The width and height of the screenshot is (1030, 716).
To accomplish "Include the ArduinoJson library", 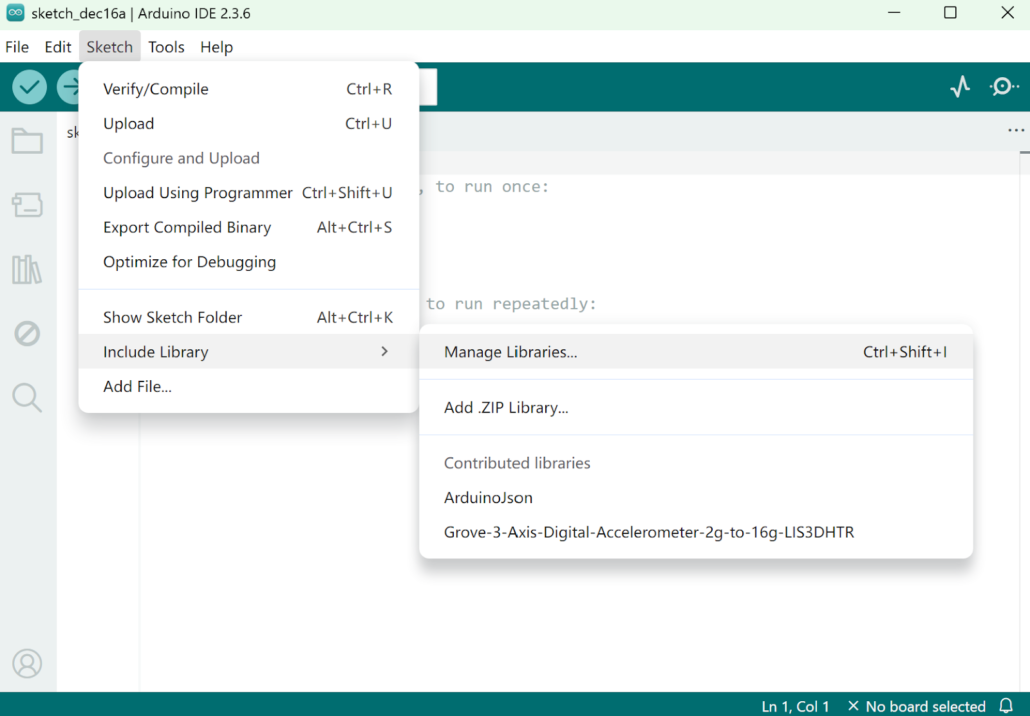I will [x=488, y=497].
